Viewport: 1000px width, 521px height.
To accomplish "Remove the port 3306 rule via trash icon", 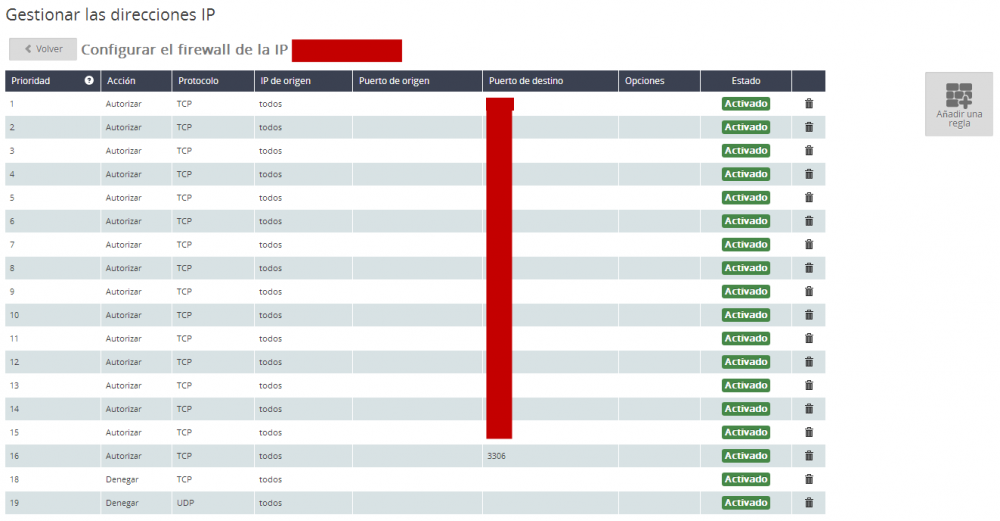I will coord(809,456).
